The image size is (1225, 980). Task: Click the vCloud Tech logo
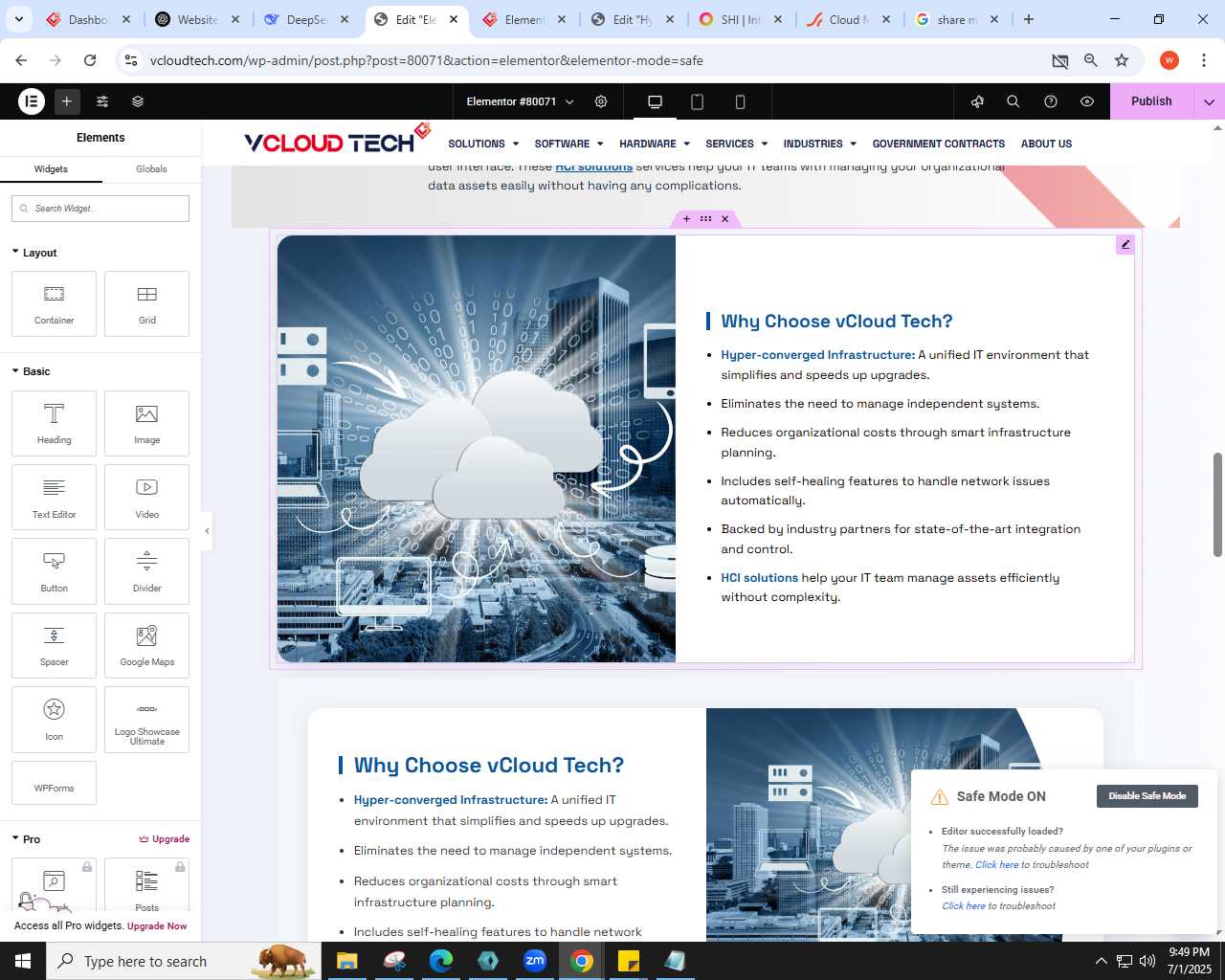[x=337, y=140]
